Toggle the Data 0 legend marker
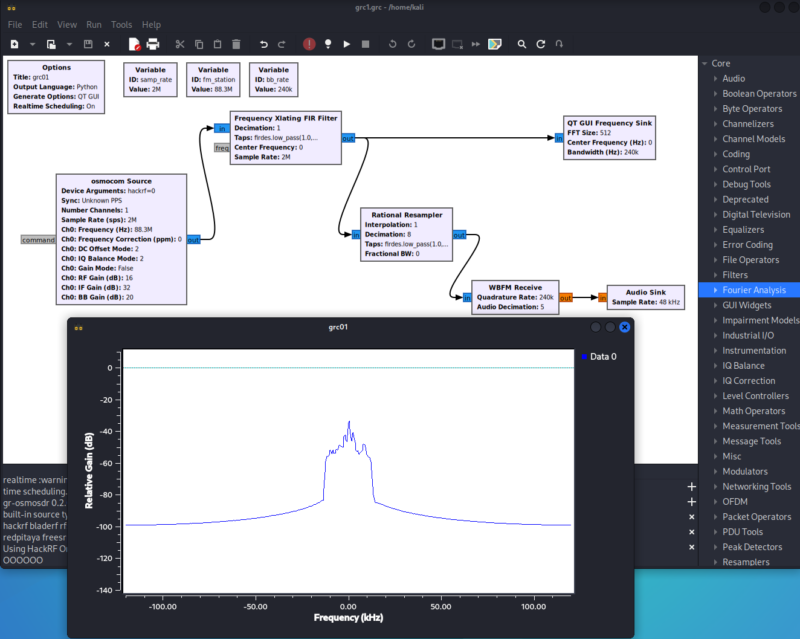 click(x=584, y=357)
